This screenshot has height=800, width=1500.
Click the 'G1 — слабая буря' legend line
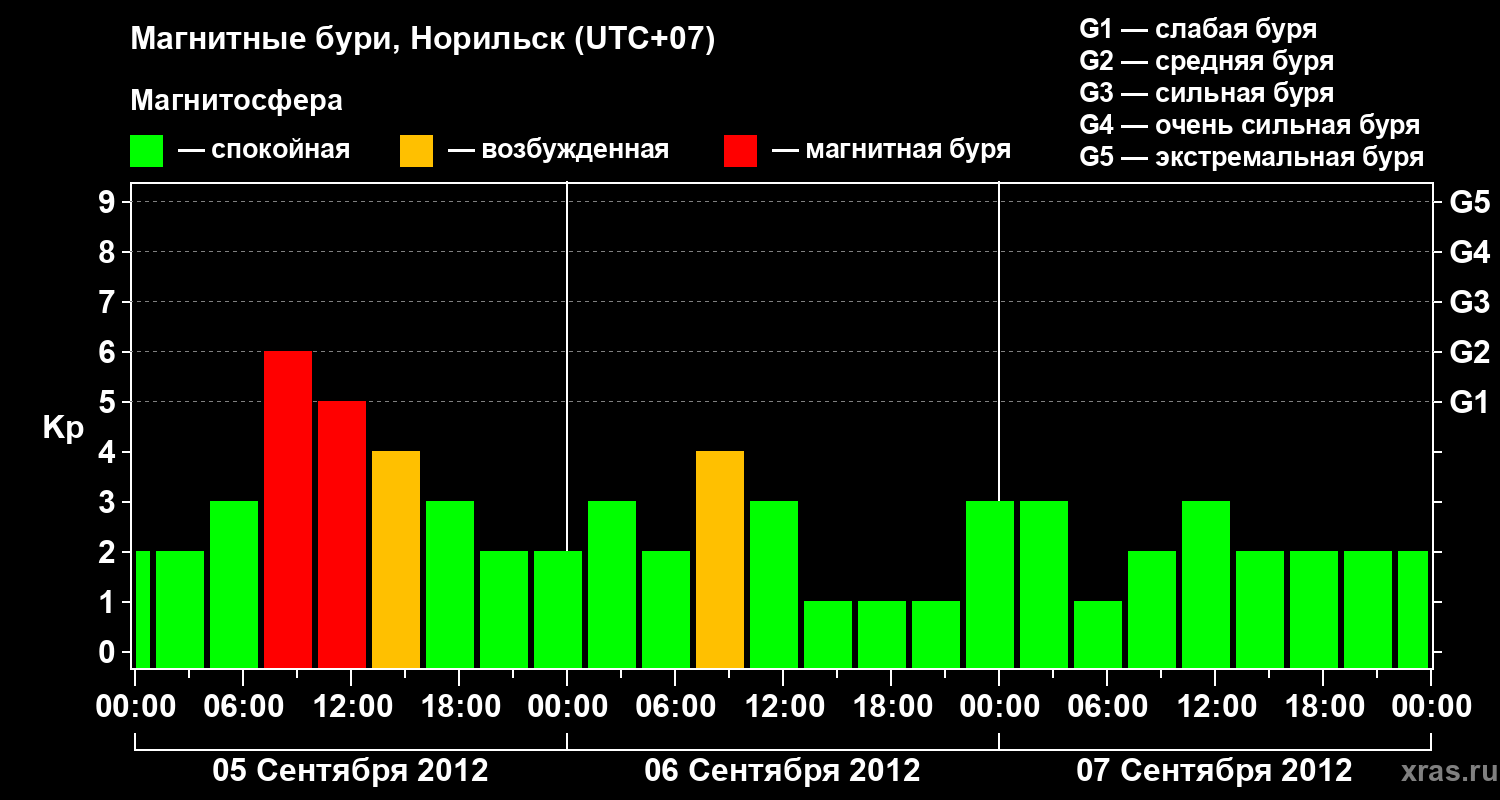click(x=1198, y=29)
